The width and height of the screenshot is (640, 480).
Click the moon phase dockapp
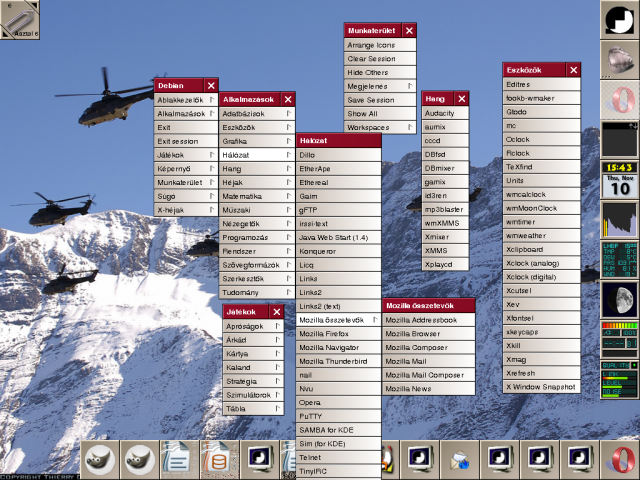[620, 300]
